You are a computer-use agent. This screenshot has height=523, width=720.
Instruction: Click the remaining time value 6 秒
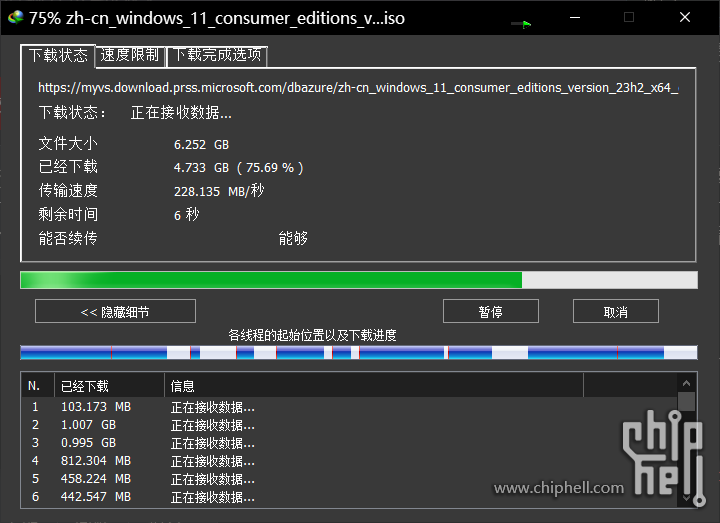[186, 214]
